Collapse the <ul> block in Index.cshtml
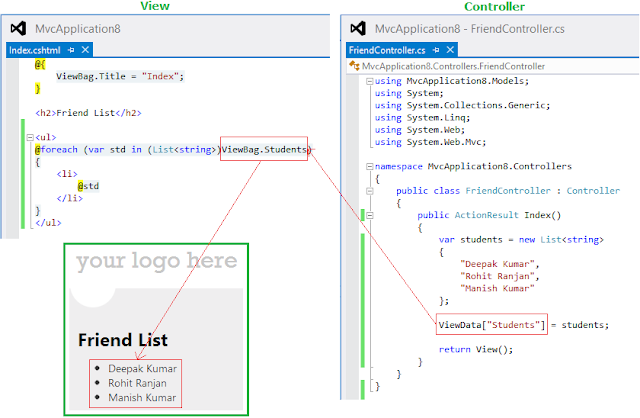 30,138
